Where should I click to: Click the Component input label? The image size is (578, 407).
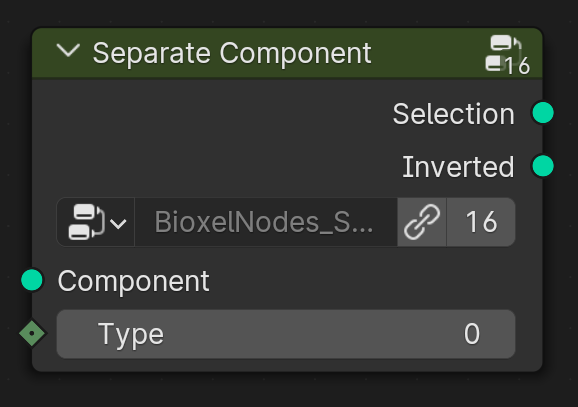tap(134, 281)
